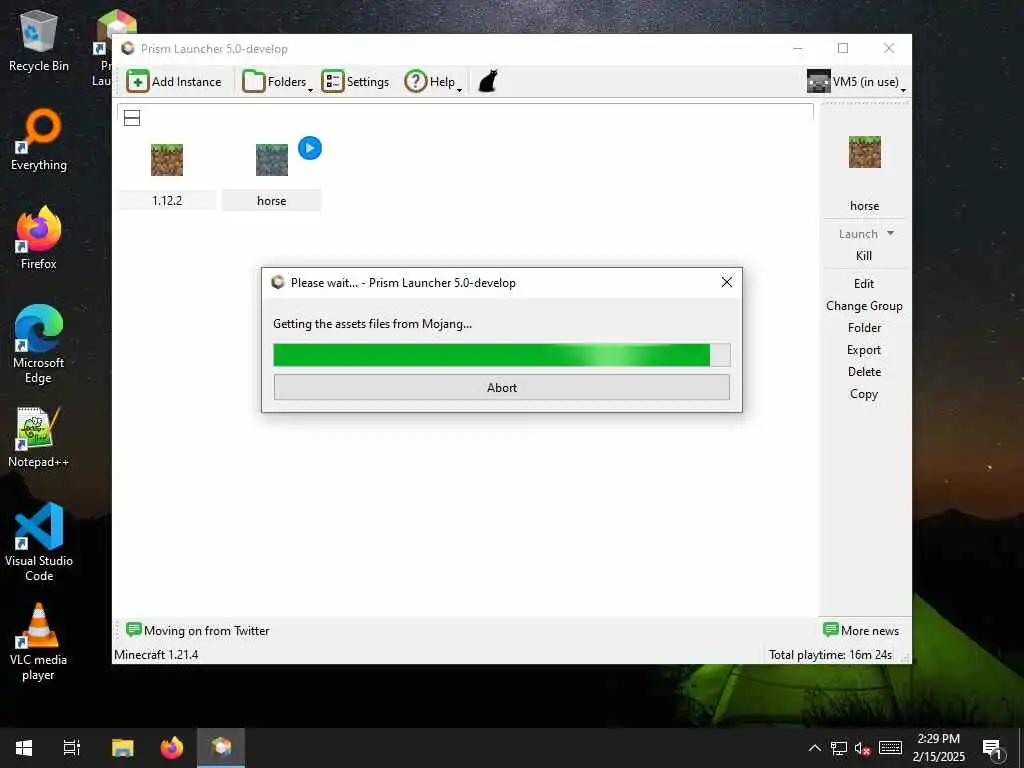Open Task View on the taskbar
This screenshot has height=768, width=1024.
(72, 748)
